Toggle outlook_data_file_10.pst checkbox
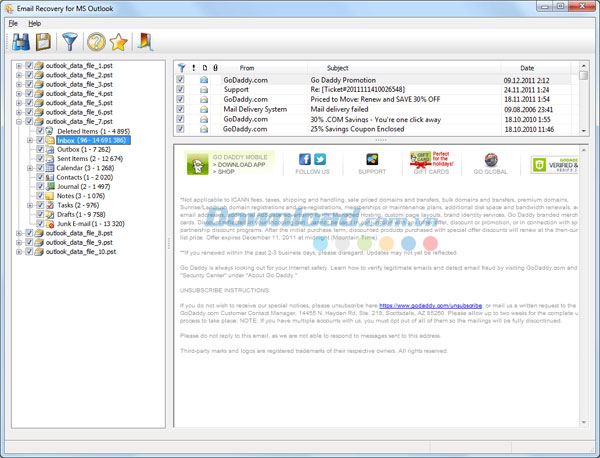 29,251
